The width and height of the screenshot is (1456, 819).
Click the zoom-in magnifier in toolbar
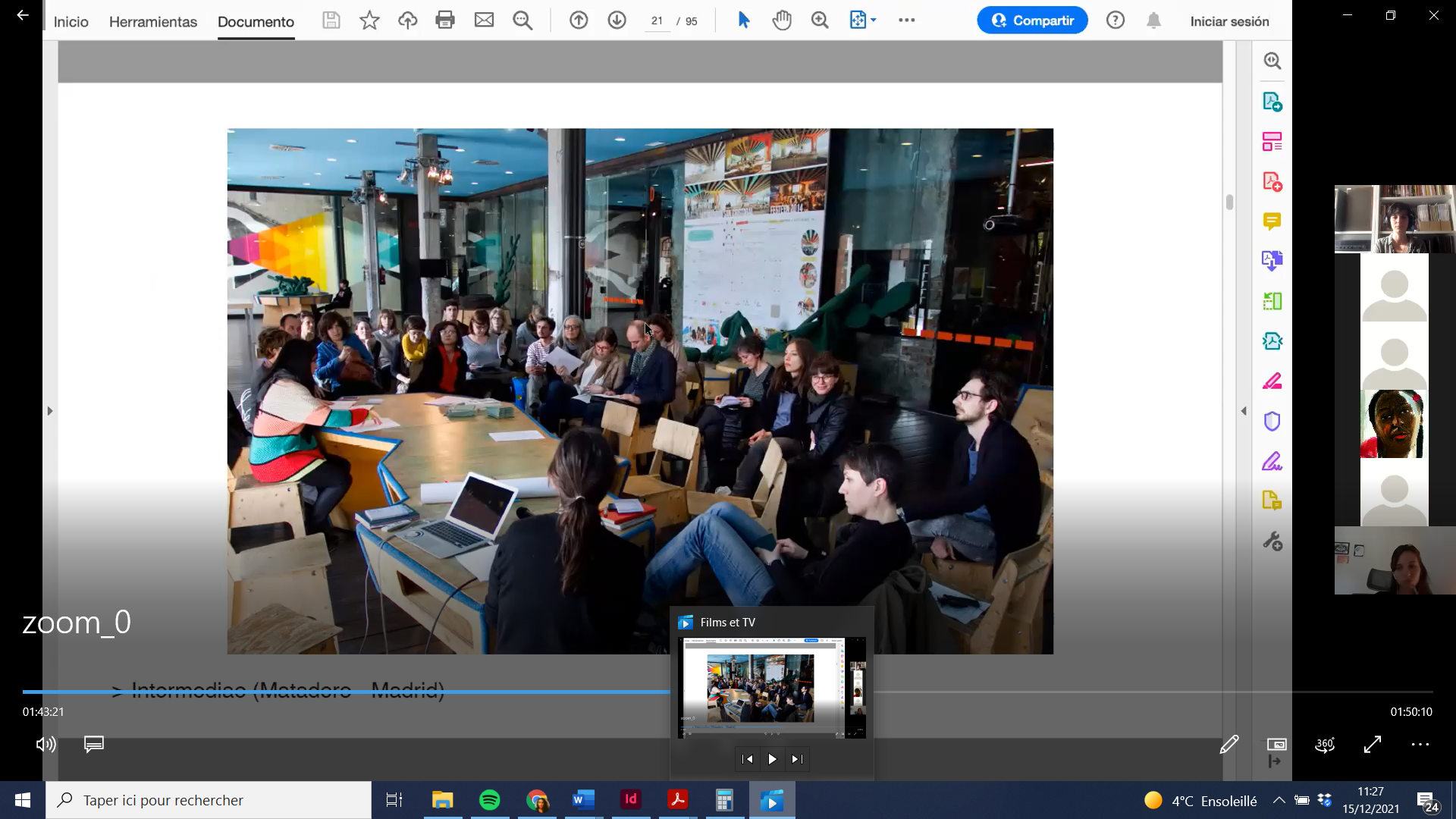click(820, 20)
